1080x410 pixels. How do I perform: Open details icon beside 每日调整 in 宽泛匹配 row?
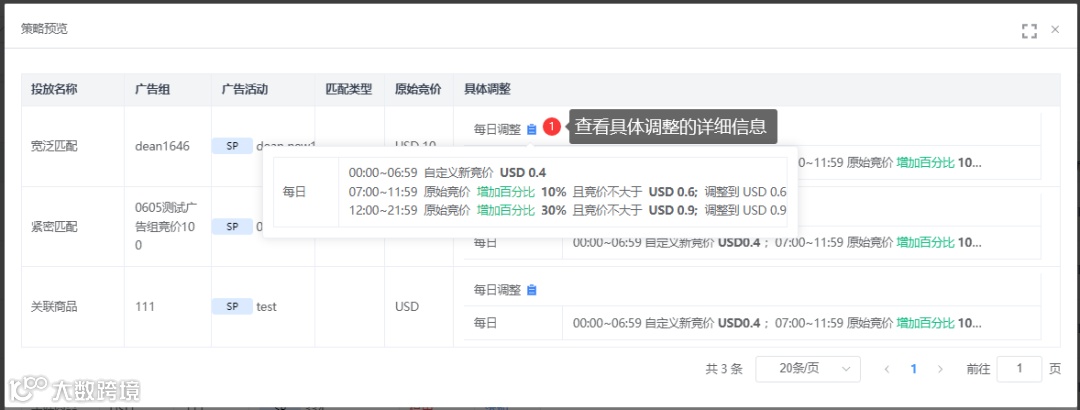pos(531,129)
